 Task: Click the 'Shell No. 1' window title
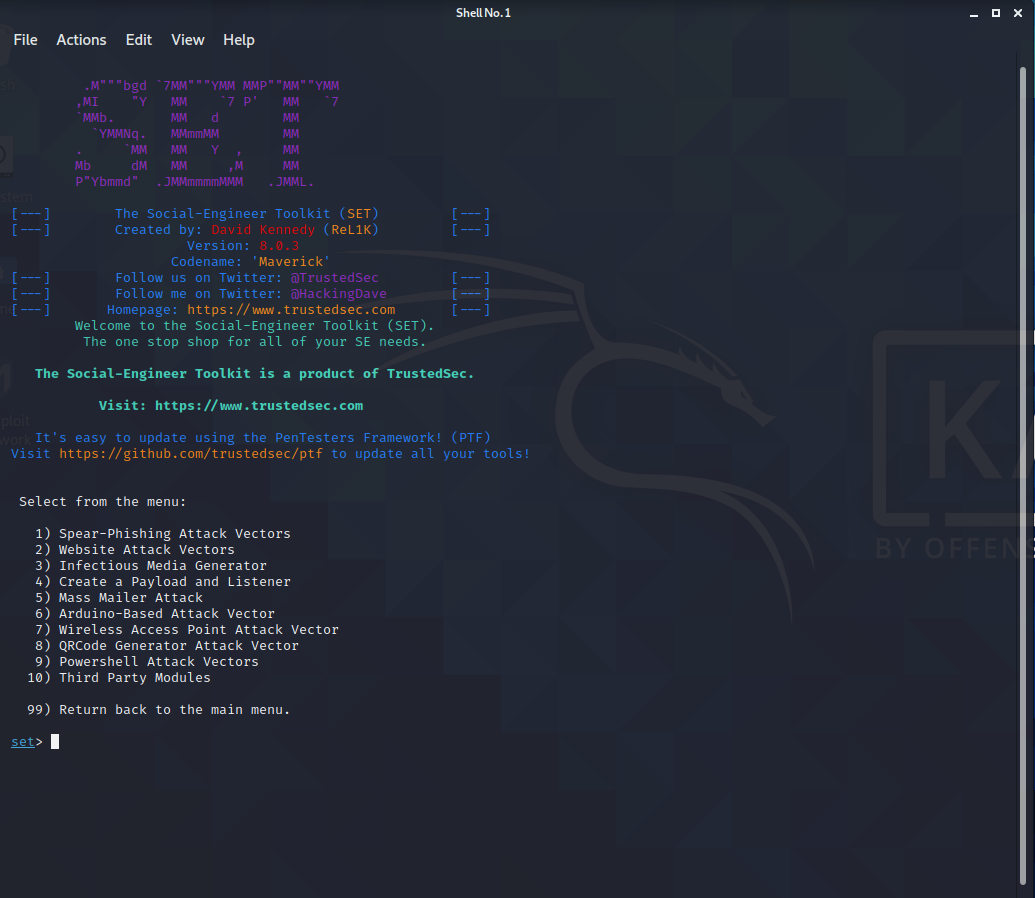pyautogui.click(x=483, y=13)
